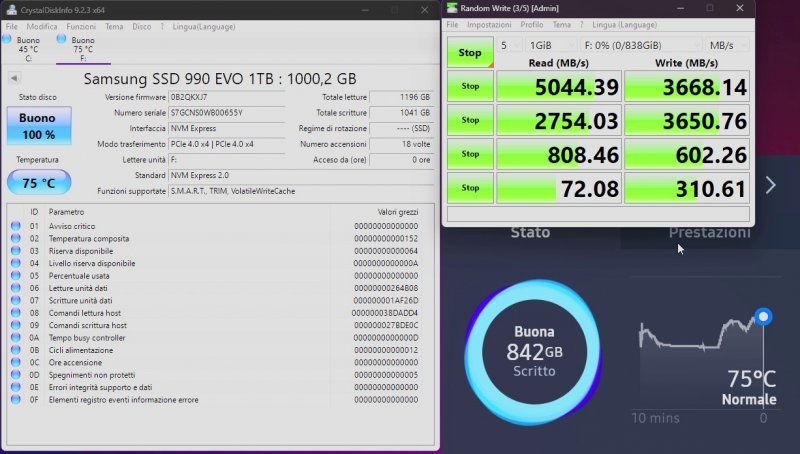
Task: Open the test count dropdown showing 5
Action: tap(509, 45)
